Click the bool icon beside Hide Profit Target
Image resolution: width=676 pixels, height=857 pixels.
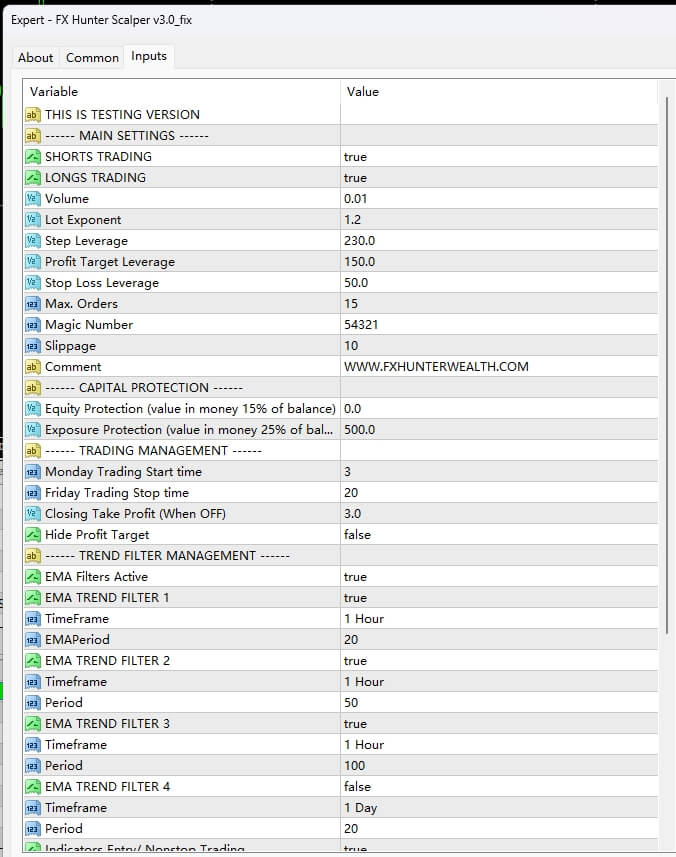coord(33,535)
